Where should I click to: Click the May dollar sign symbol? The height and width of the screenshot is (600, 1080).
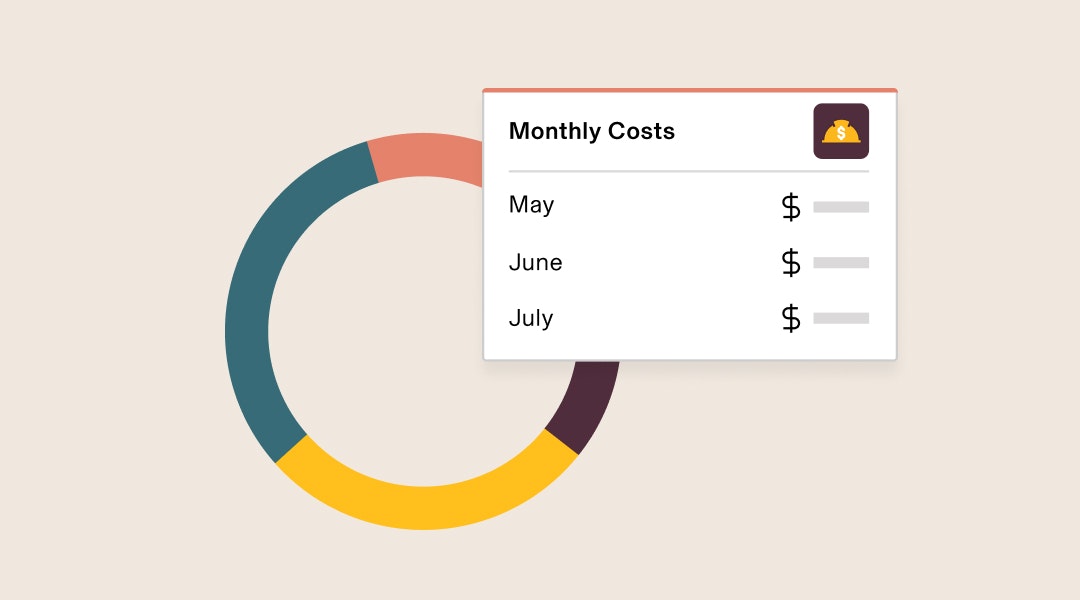tap(791, 207)
